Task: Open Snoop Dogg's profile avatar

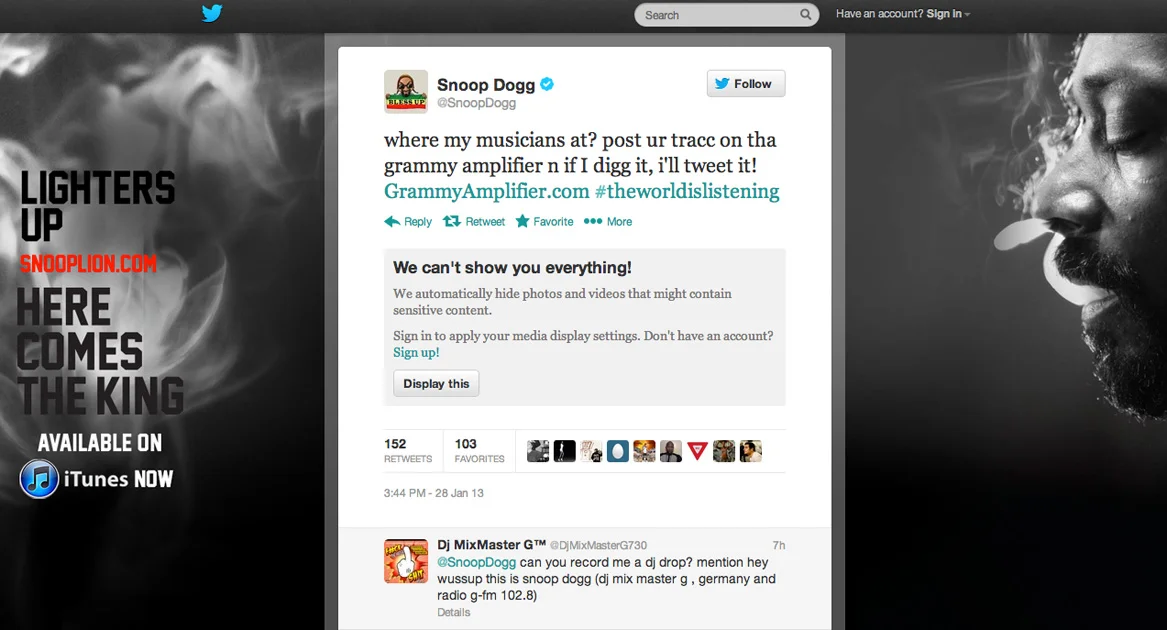Action: (x=406, y=92)
